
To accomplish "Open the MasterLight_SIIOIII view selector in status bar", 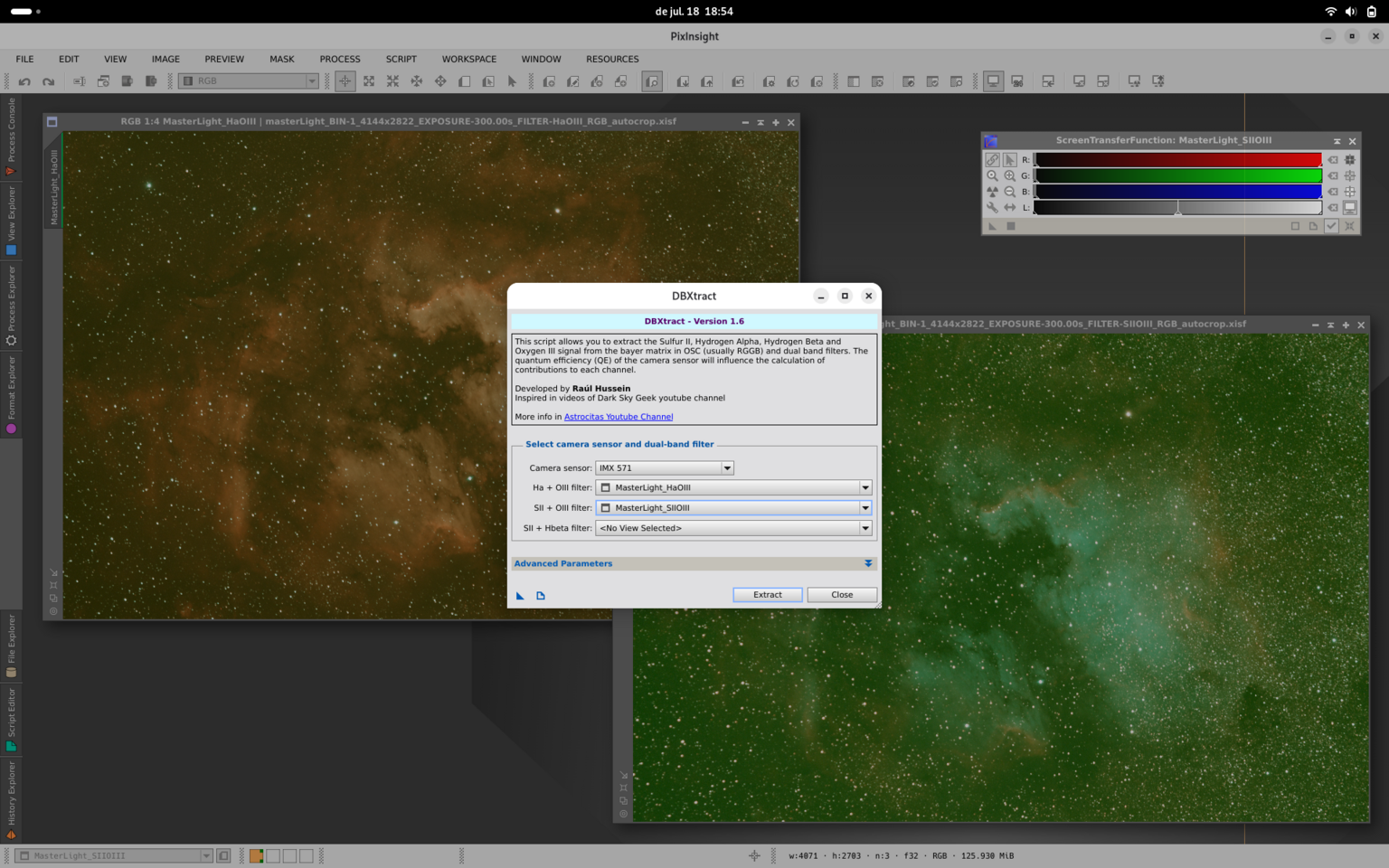I will (114, 855).
